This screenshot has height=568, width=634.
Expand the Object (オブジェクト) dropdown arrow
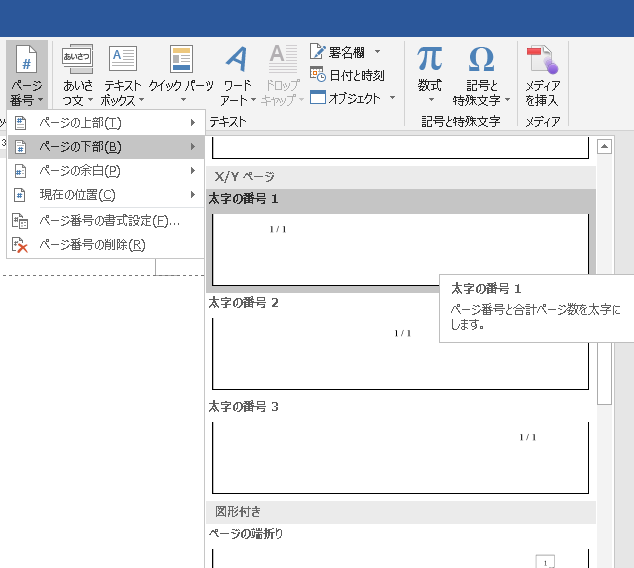392,98
